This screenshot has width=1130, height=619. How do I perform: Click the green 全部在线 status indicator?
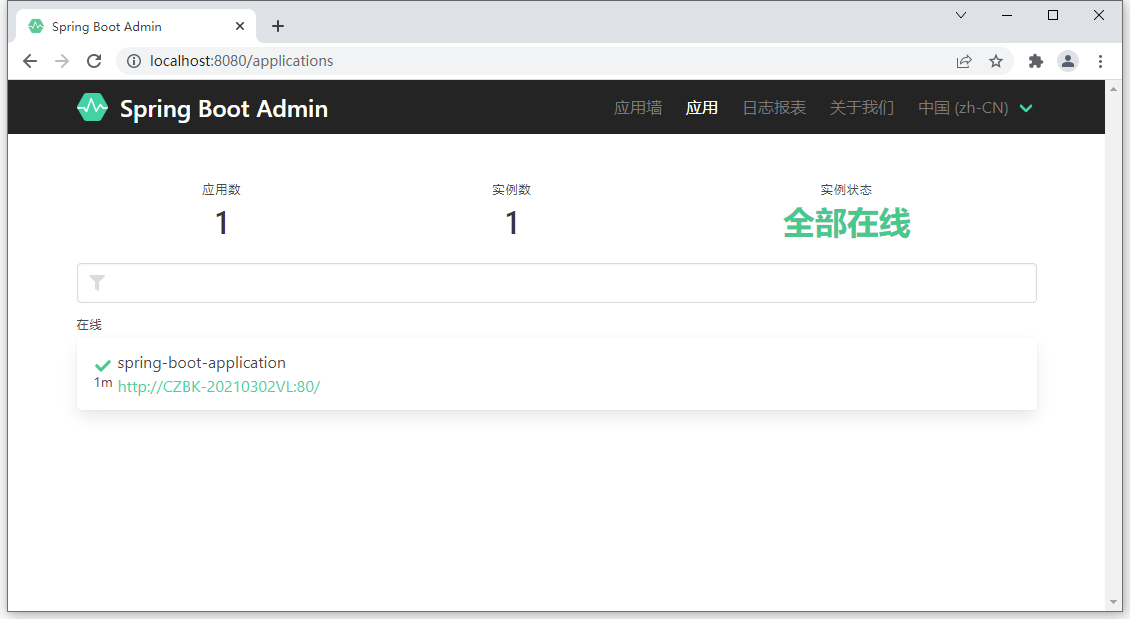pyautogui.click(x=847, y=224)
